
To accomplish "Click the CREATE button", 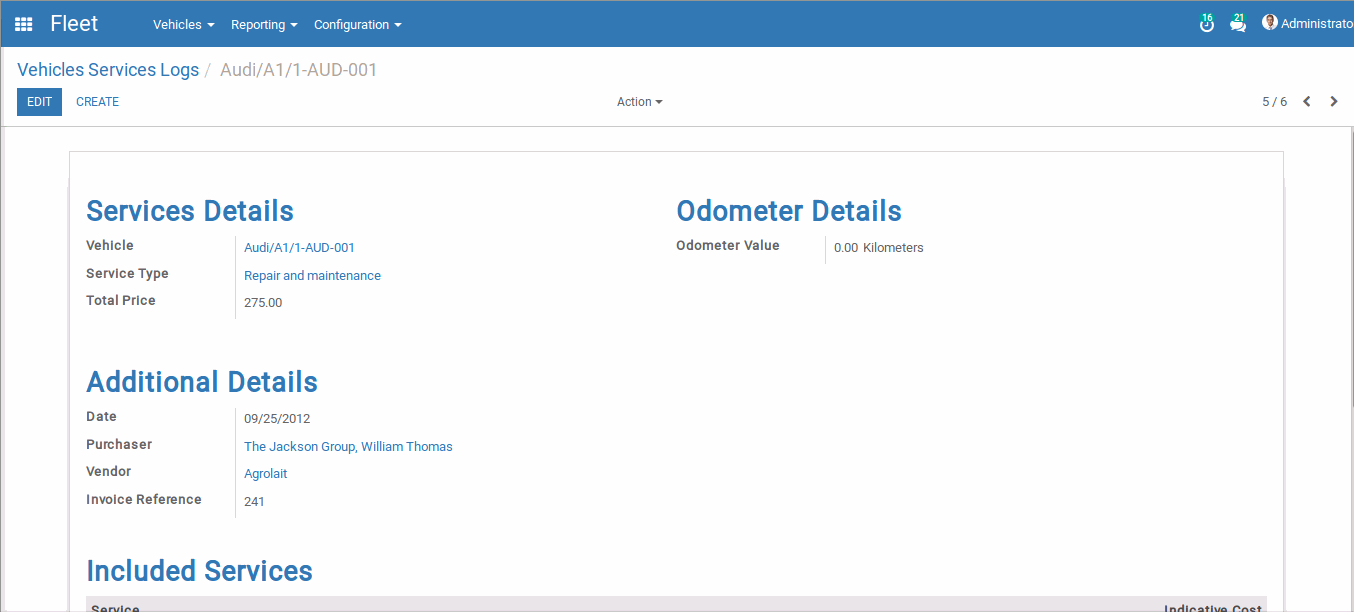I will pos(97,101).
